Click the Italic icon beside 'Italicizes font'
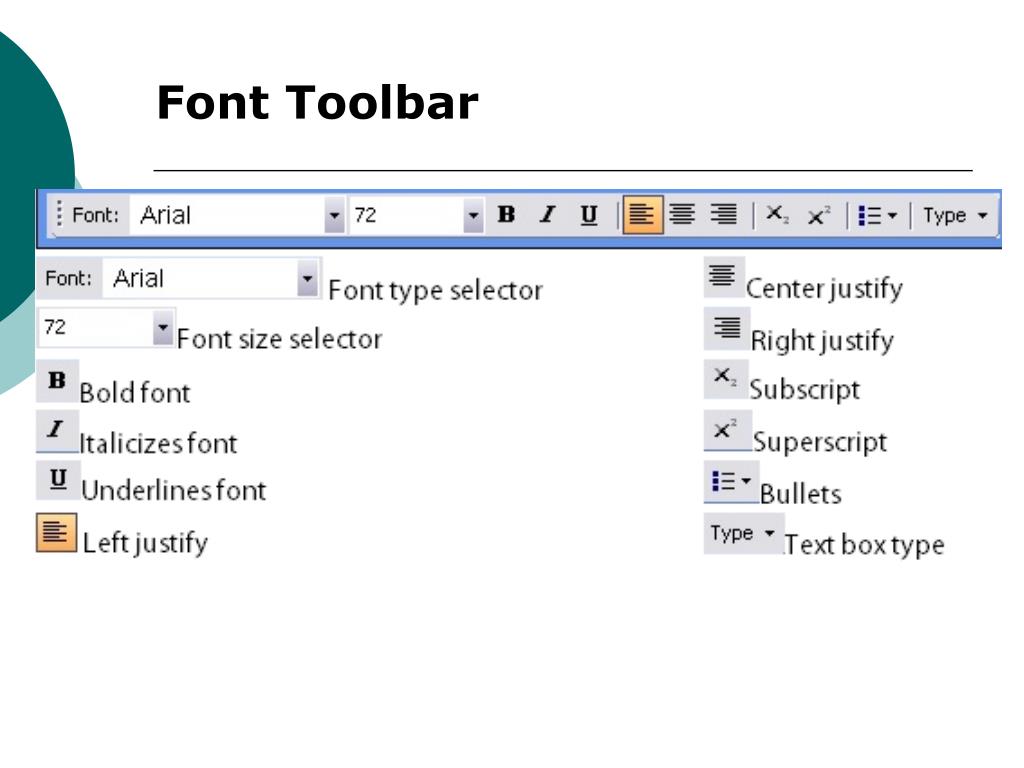1024x768 pixels. click(x=57, y=430)
